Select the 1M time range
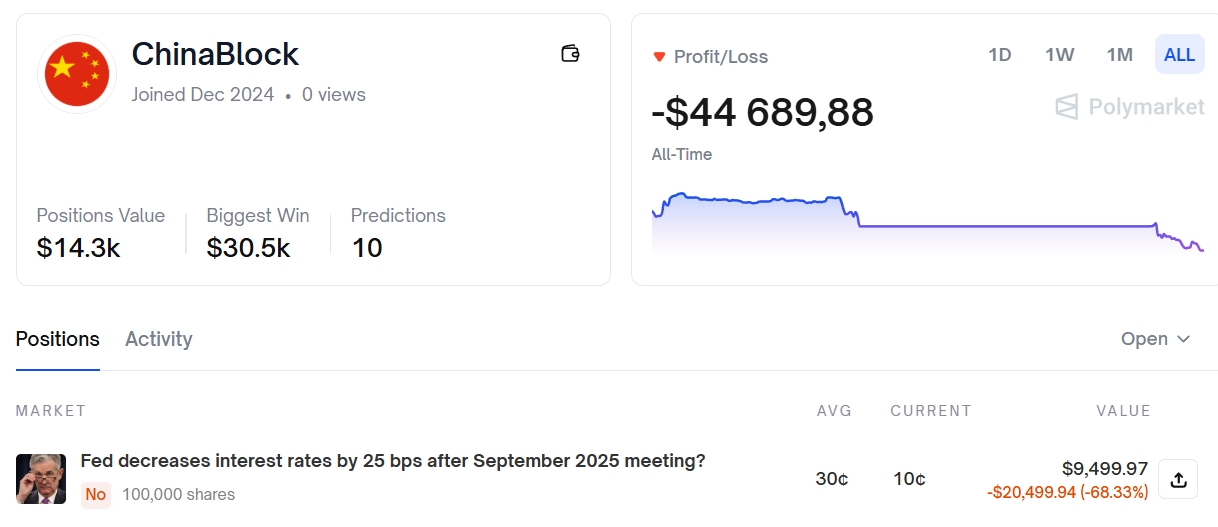Screen dimensions: 1218x527 (x=1119, y=55)
